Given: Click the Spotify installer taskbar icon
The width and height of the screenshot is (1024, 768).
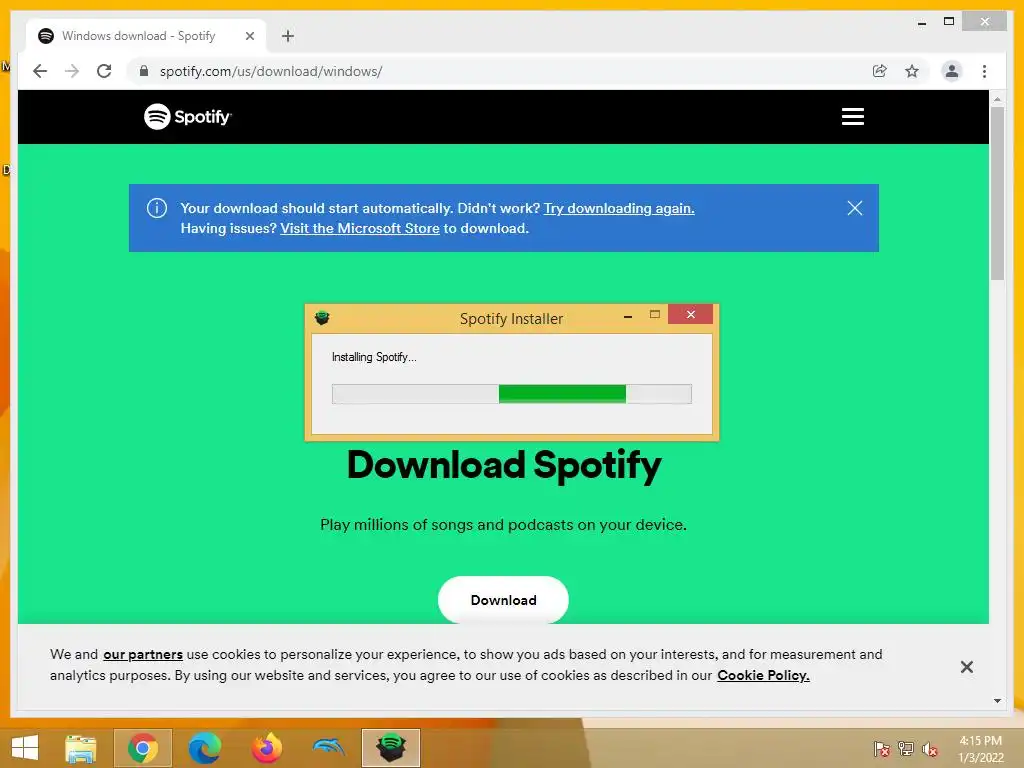Looking at the screenshot, I should (391, 748).
